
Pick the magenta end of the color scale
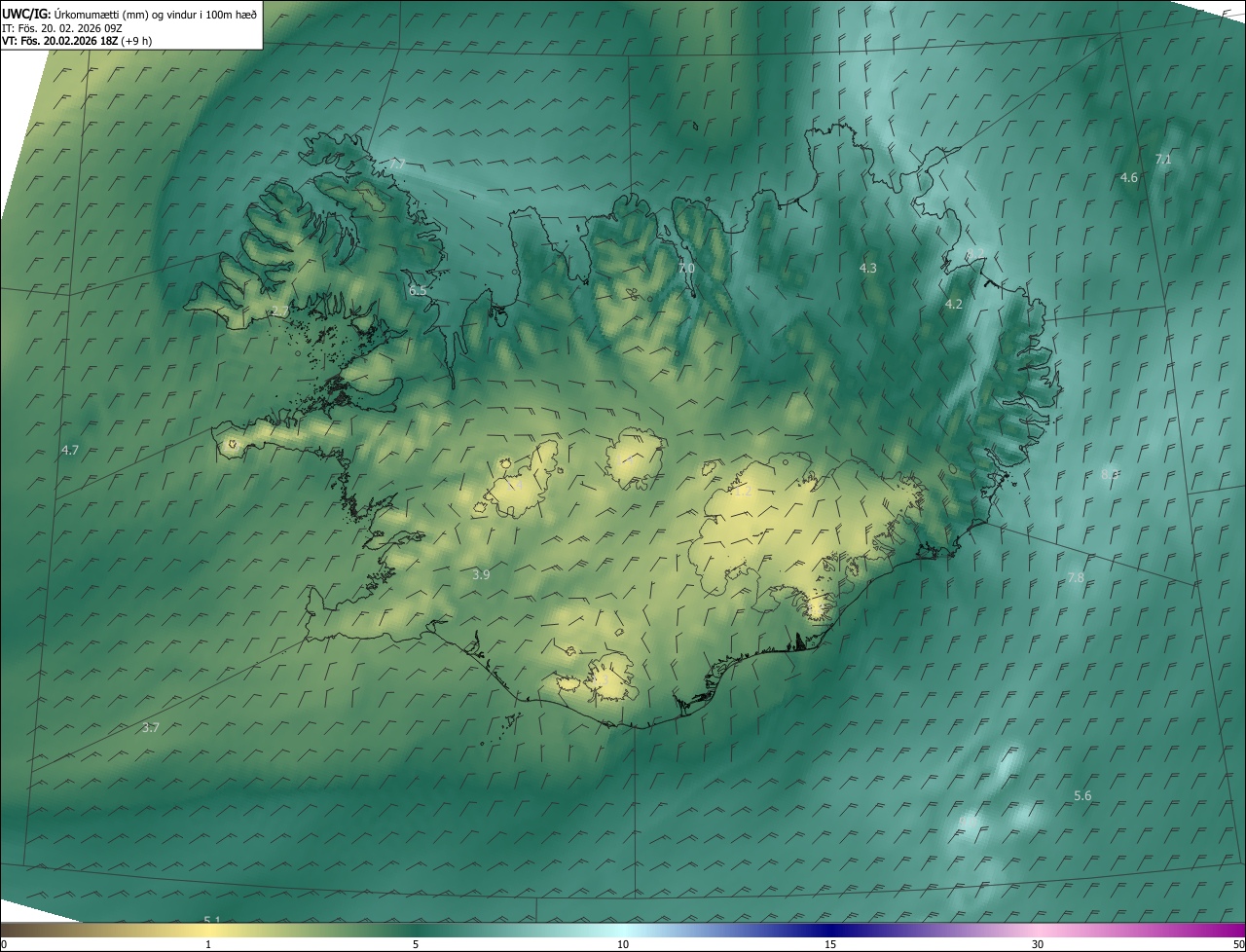(1228, 930)
